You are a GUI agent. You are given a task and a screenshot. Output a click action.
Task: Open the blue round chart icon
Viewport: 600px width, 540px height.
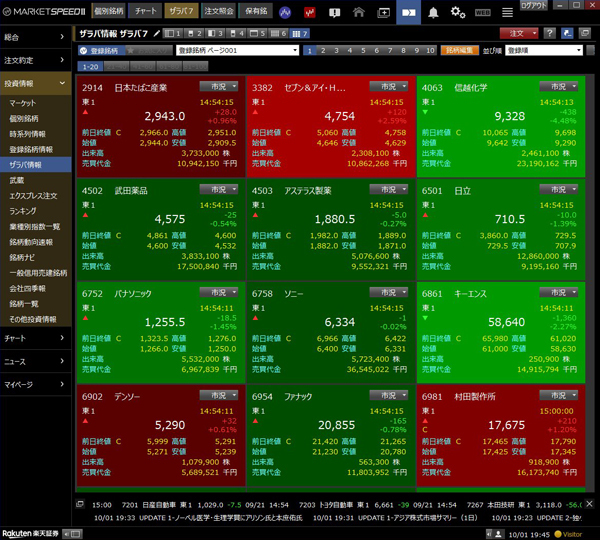click(x=285, y=12)
